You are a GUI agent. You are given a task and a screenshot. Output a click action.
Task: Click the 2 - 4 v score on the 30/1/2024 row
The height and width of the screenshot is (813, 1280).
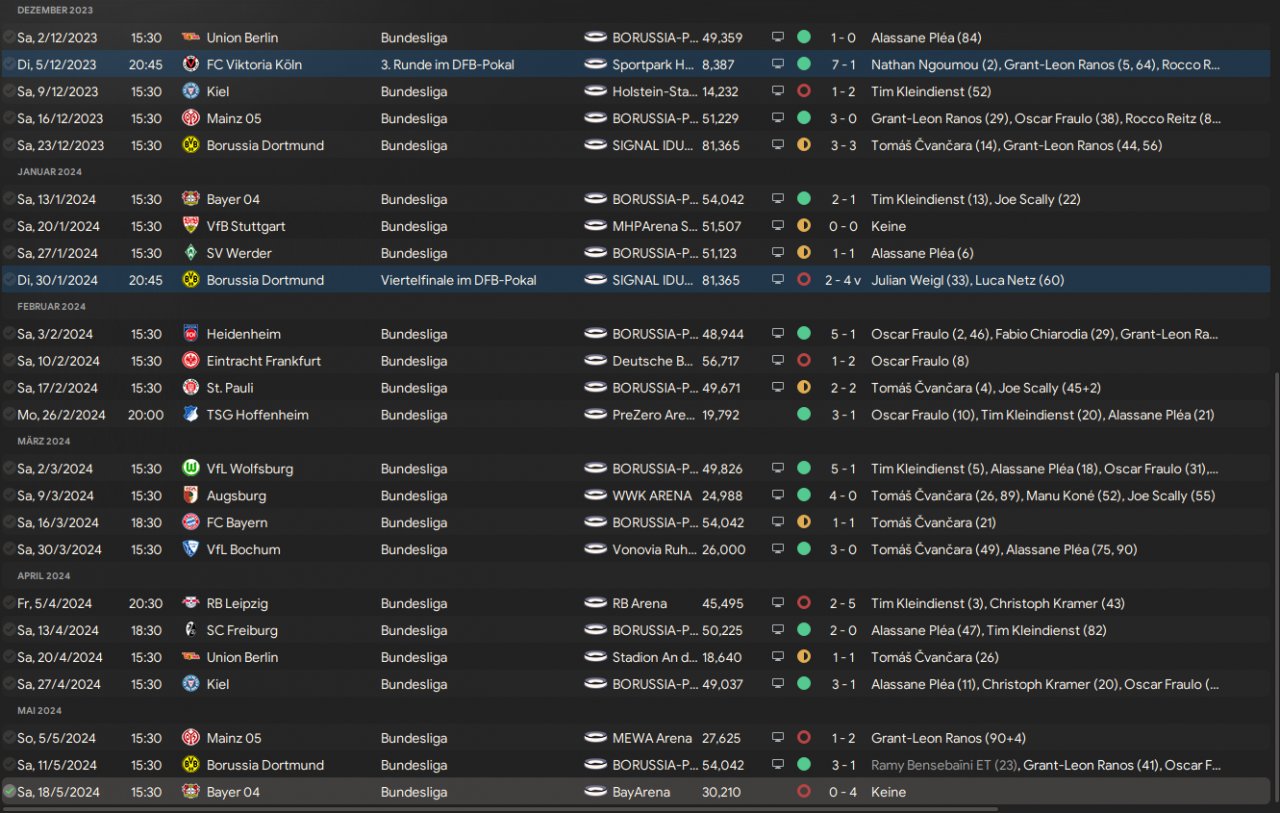click(x=843, y=281)
